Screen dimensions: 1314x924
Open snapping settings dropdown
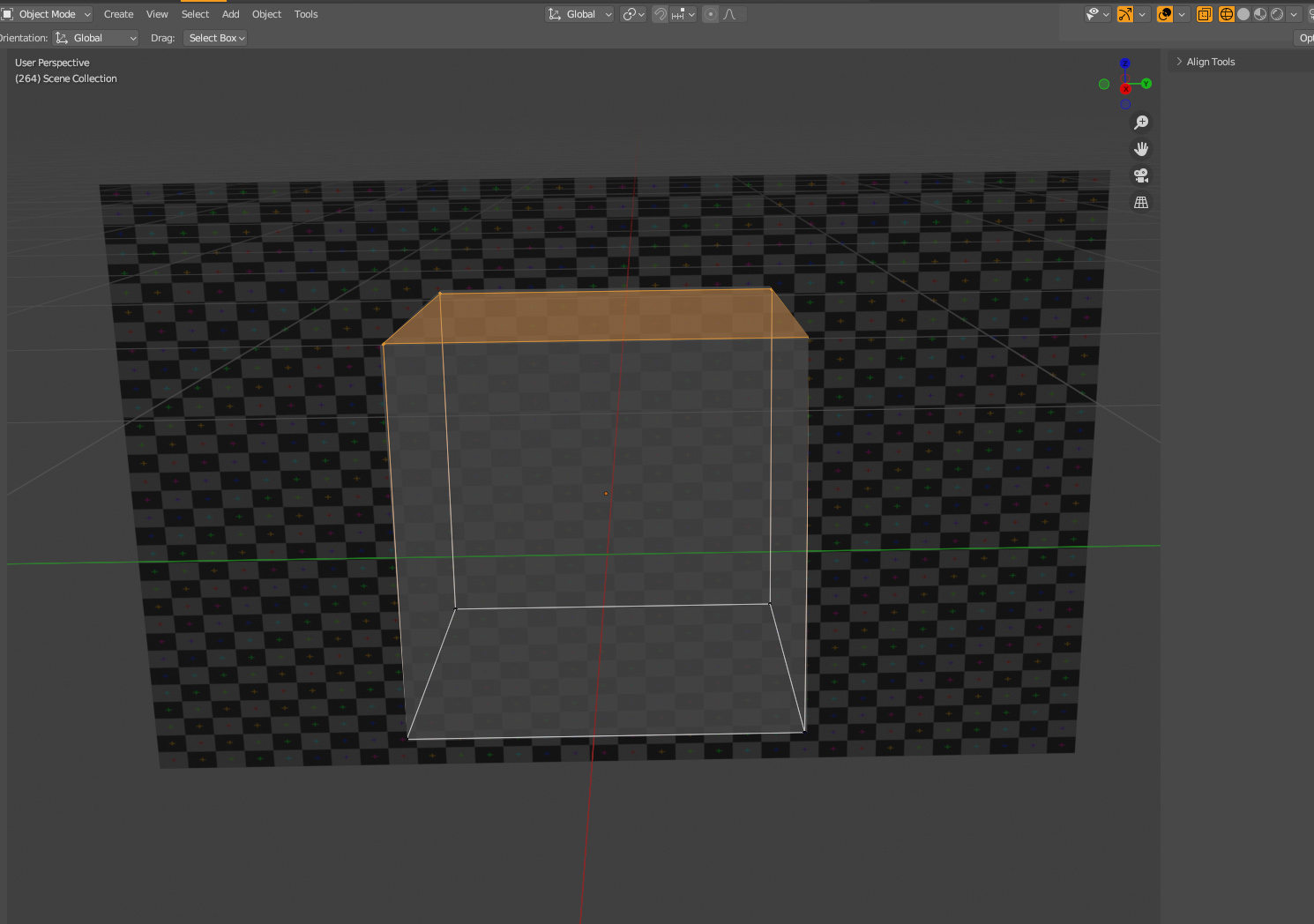[683, 14]
